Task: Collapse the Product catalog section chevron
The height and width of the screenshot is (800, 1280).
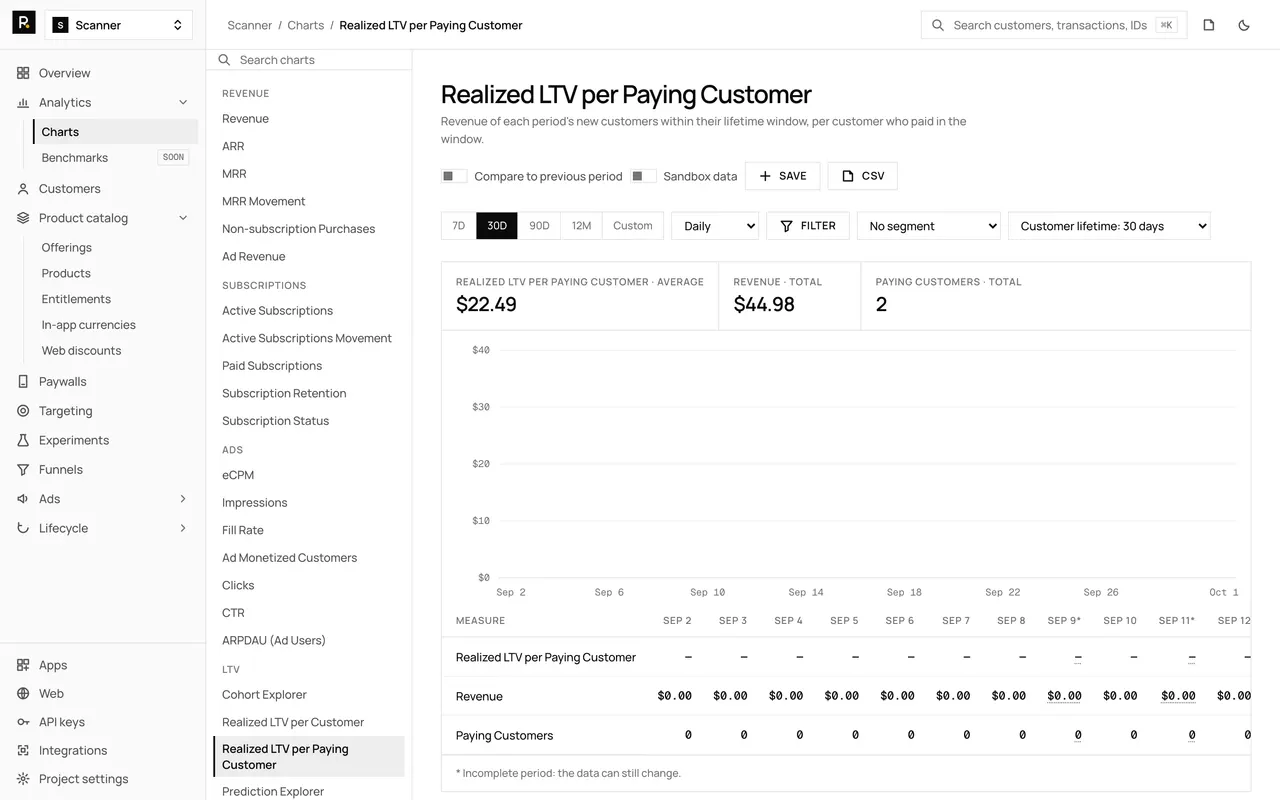Action: tap(183, 218)
